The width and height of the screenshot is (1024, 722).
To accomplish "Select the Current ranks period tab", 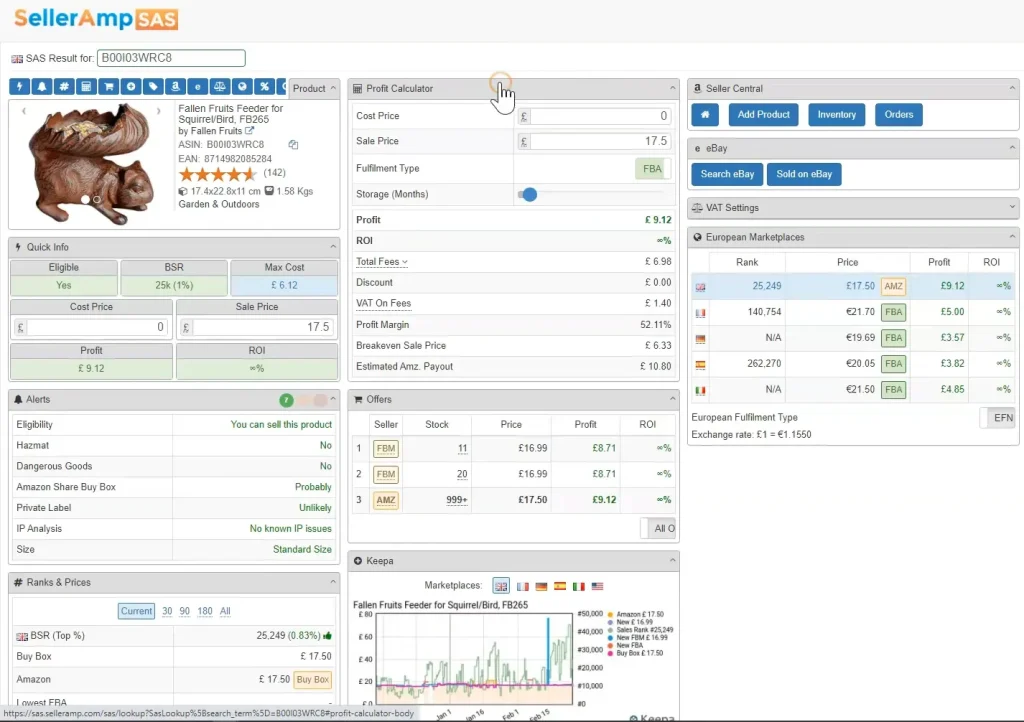I will click(x=136, y=611).
